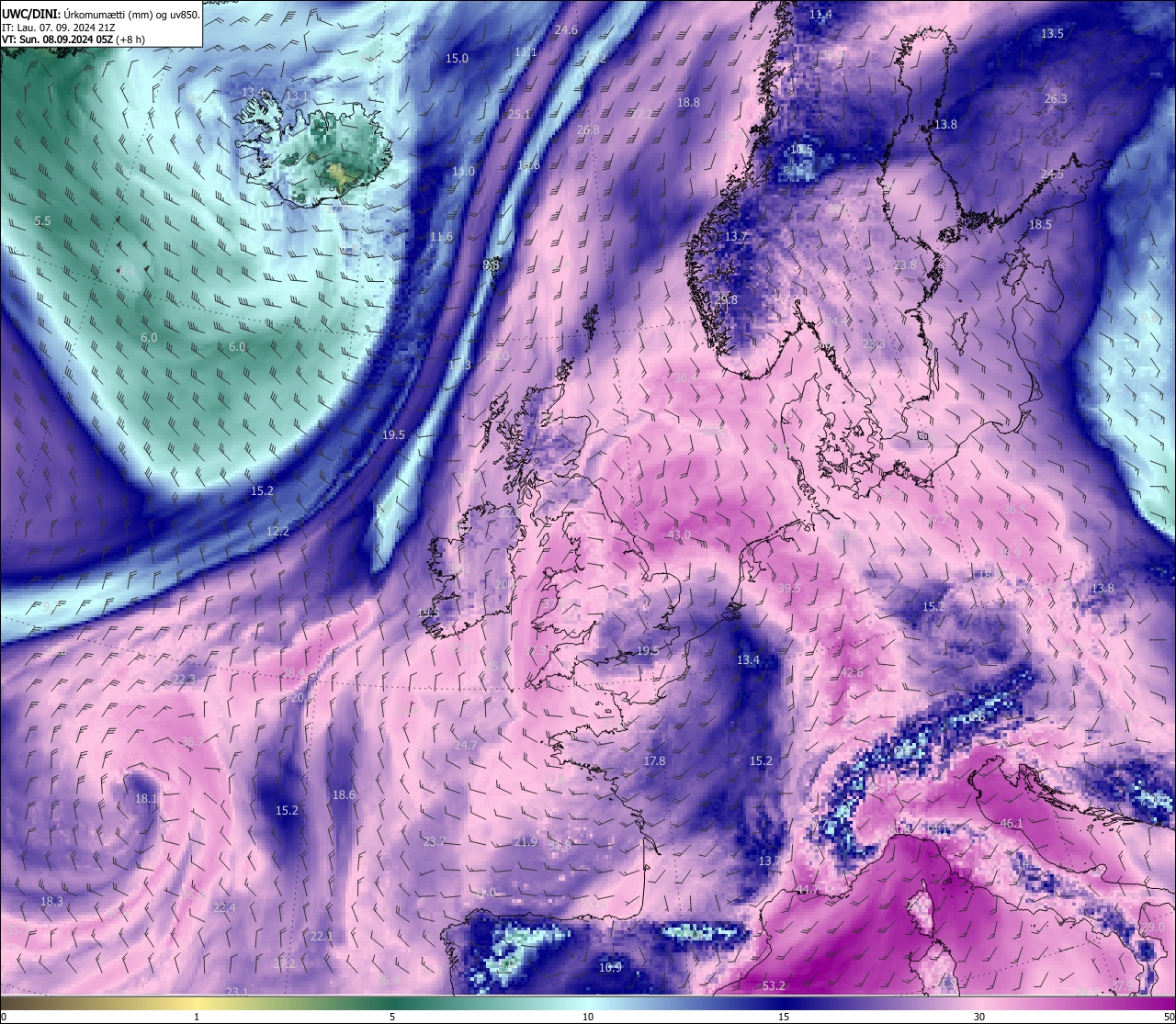Select the "15" tick label on the color scale
The image size is (1176, 1024).
784,1017
